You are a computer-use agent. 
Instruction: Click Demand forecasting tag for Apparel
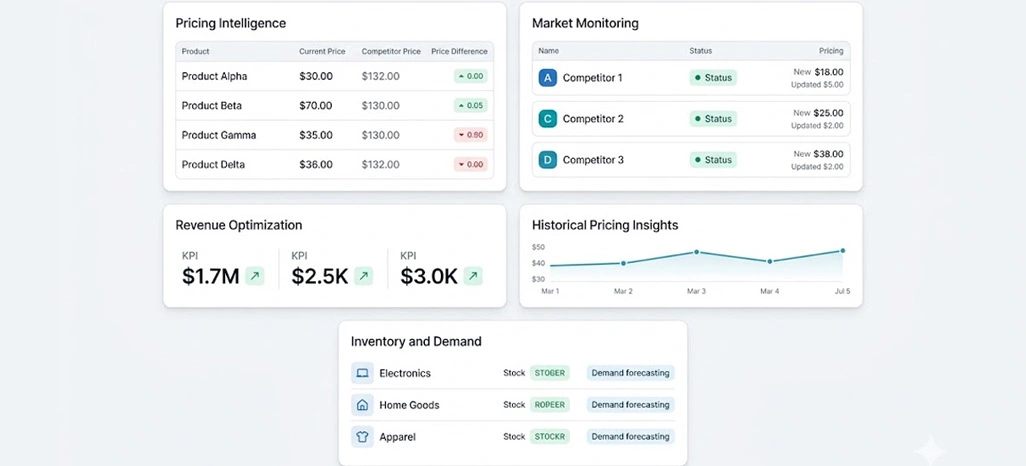coord(630,437)
